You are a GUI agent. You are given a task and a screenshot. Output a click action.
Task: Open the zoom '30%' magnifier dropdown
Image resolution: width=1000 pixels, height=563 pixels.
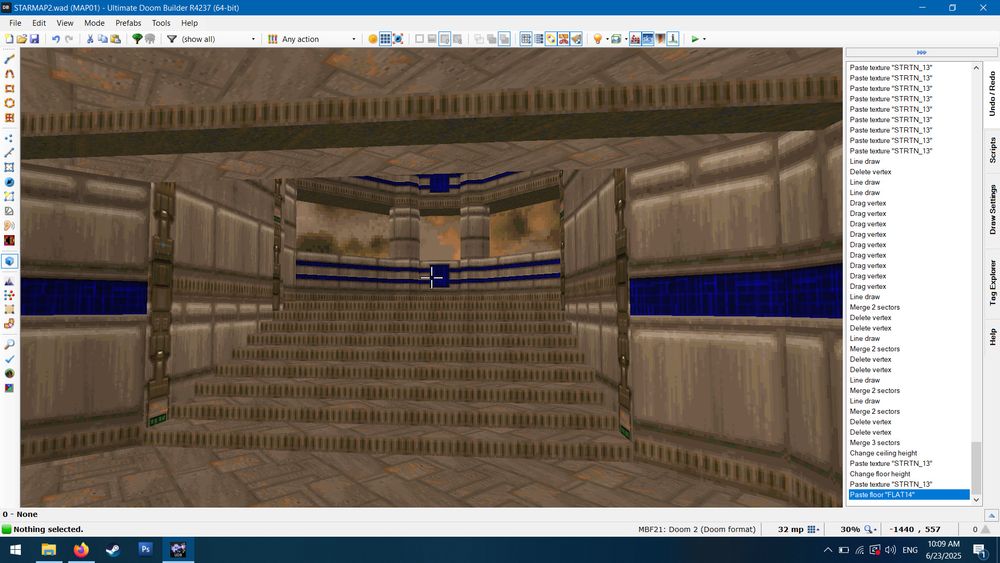tap(871, 529)
